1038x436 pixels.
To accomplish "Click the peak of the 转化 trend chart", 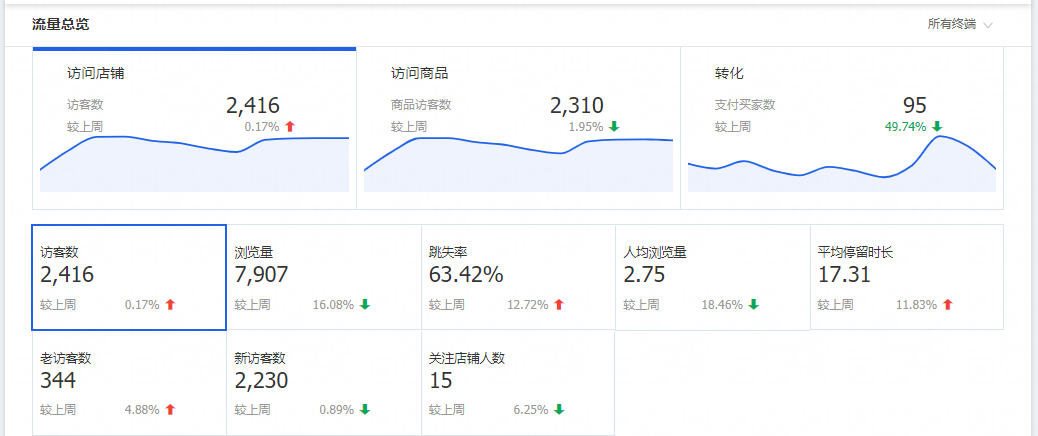I will click(940, 137).
